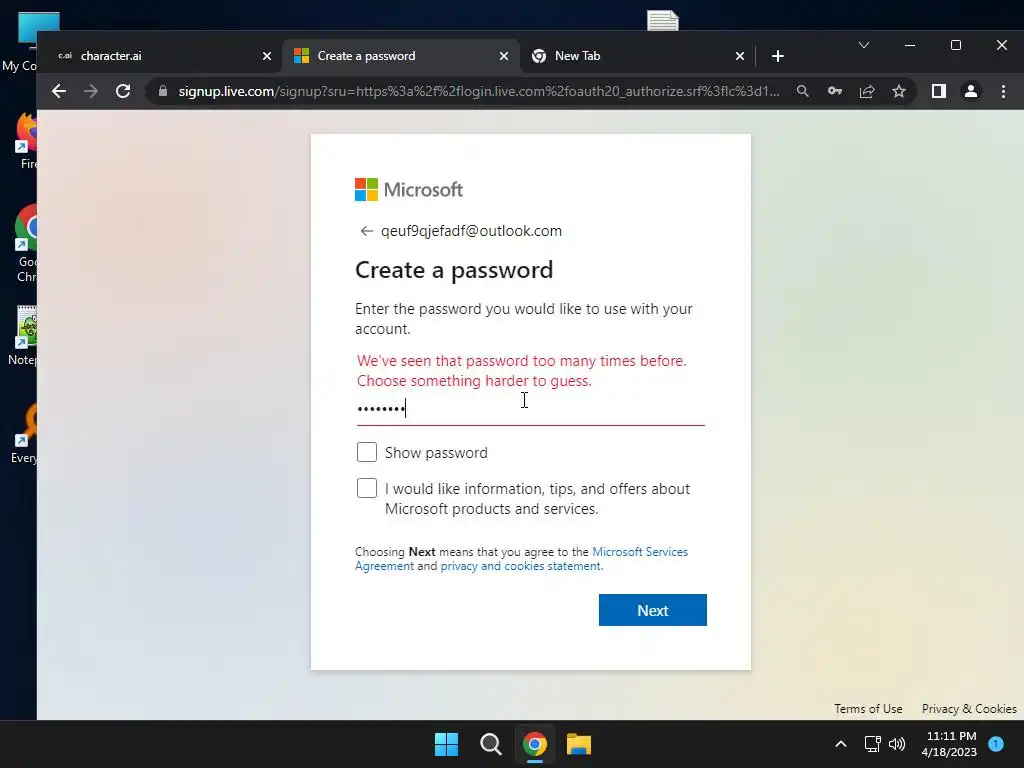
Task: Click the zoom magnifier icon in address bar
Action: (x=803, y=91)
